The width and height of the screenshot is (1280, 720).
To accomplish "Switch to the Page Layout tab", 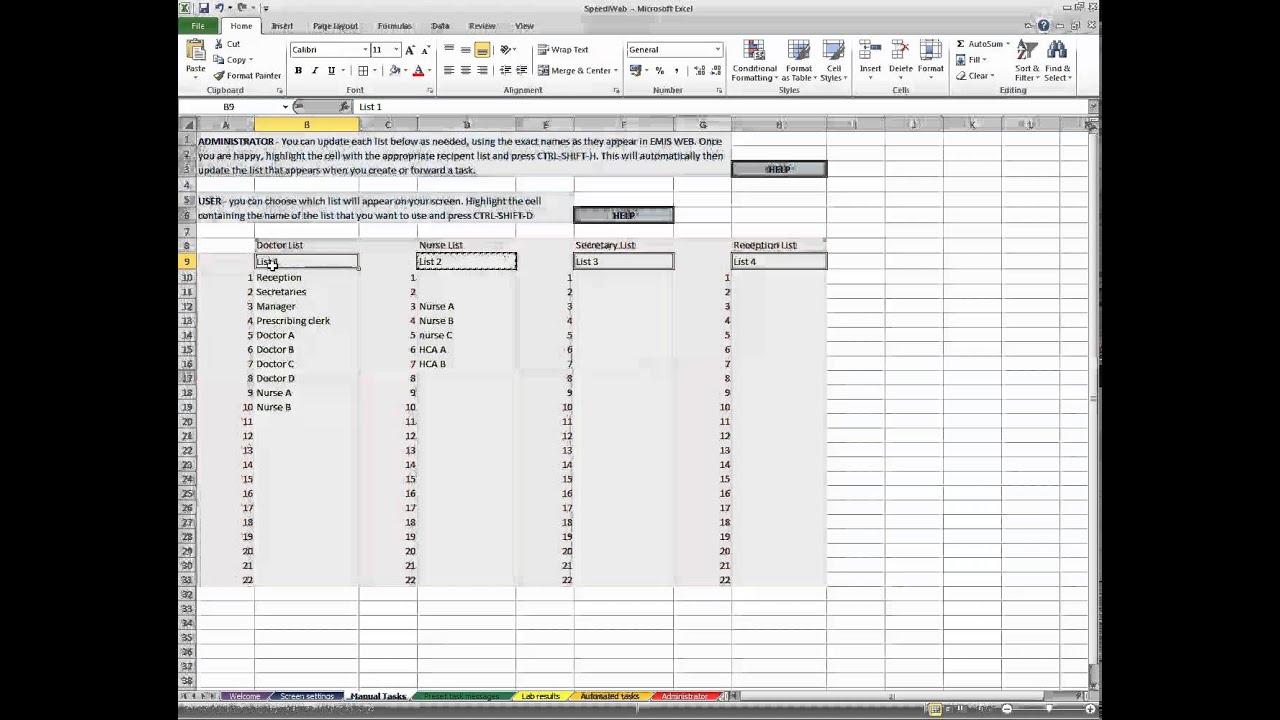I will (x=335, y=26).
